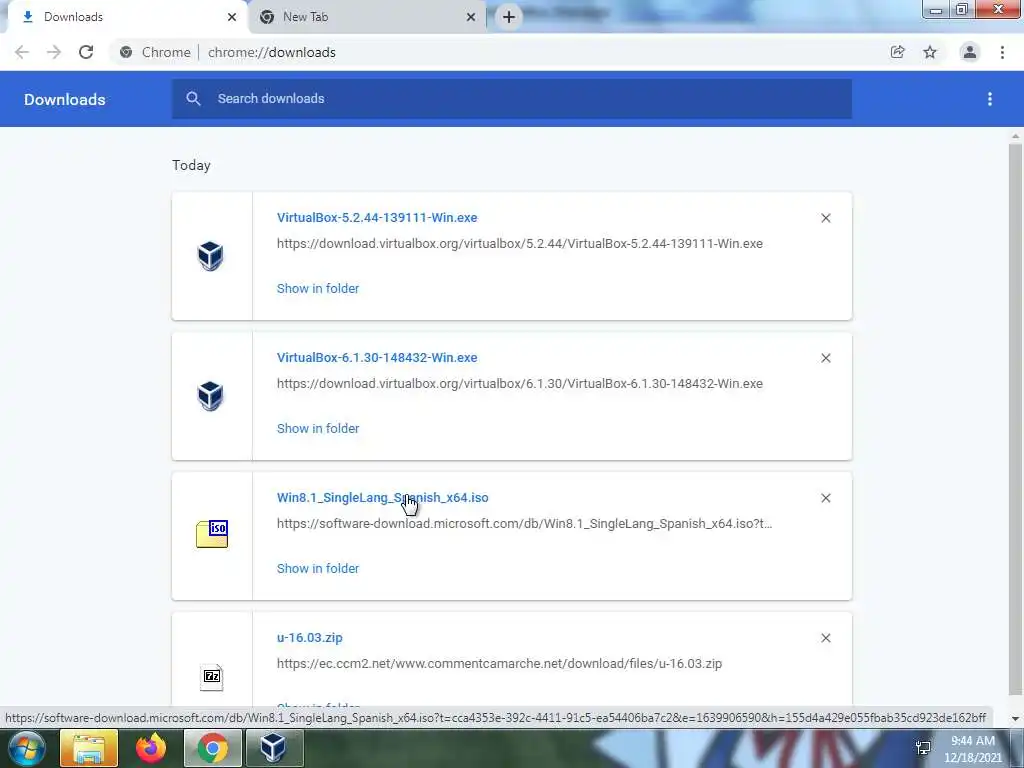The image size is (1024, 768).
Task: Open VirtualBox-5.2.44-139111-Win.exe file link
Action: pyautogui.click(x=377, y=217)
